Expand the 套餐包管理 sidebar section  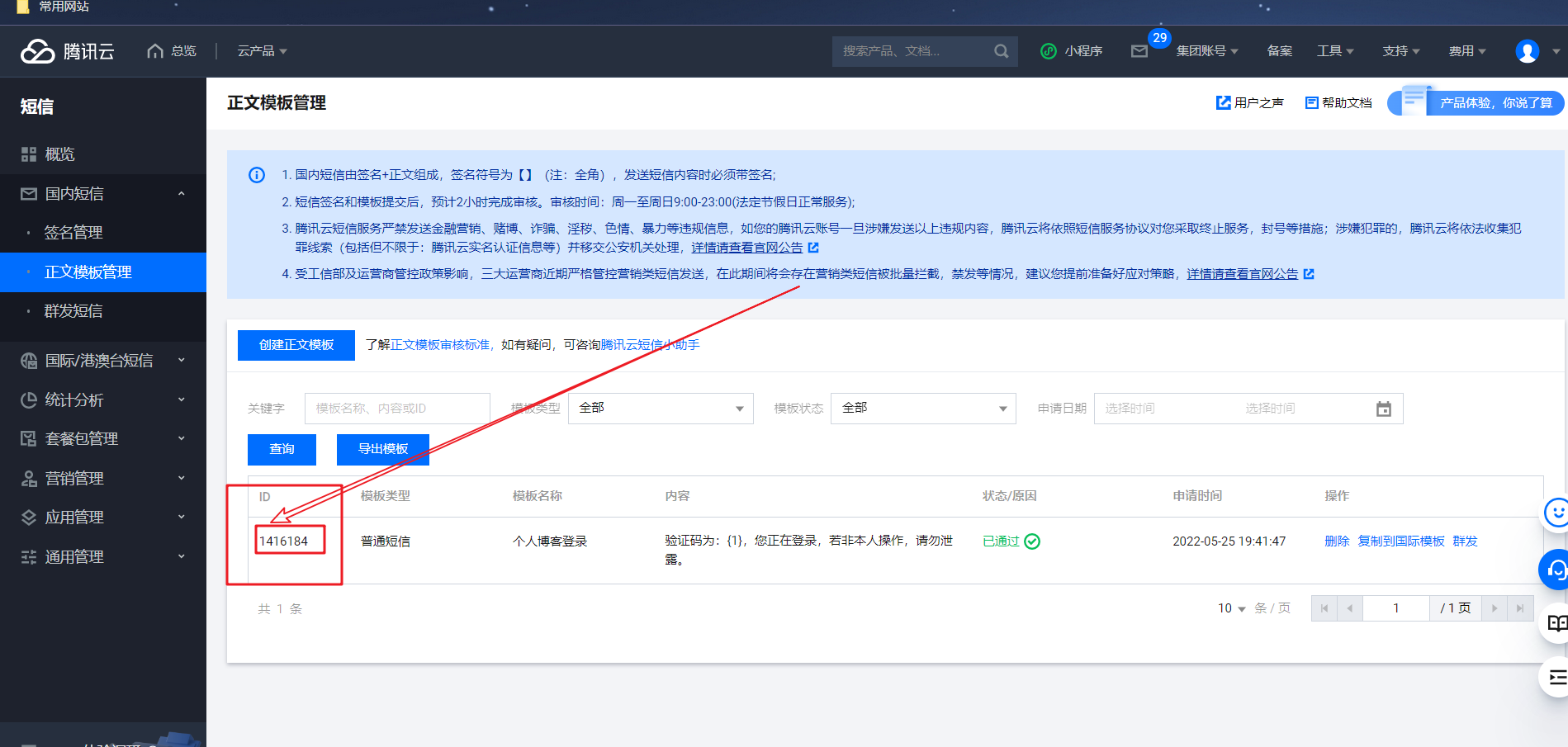point(103,439)
